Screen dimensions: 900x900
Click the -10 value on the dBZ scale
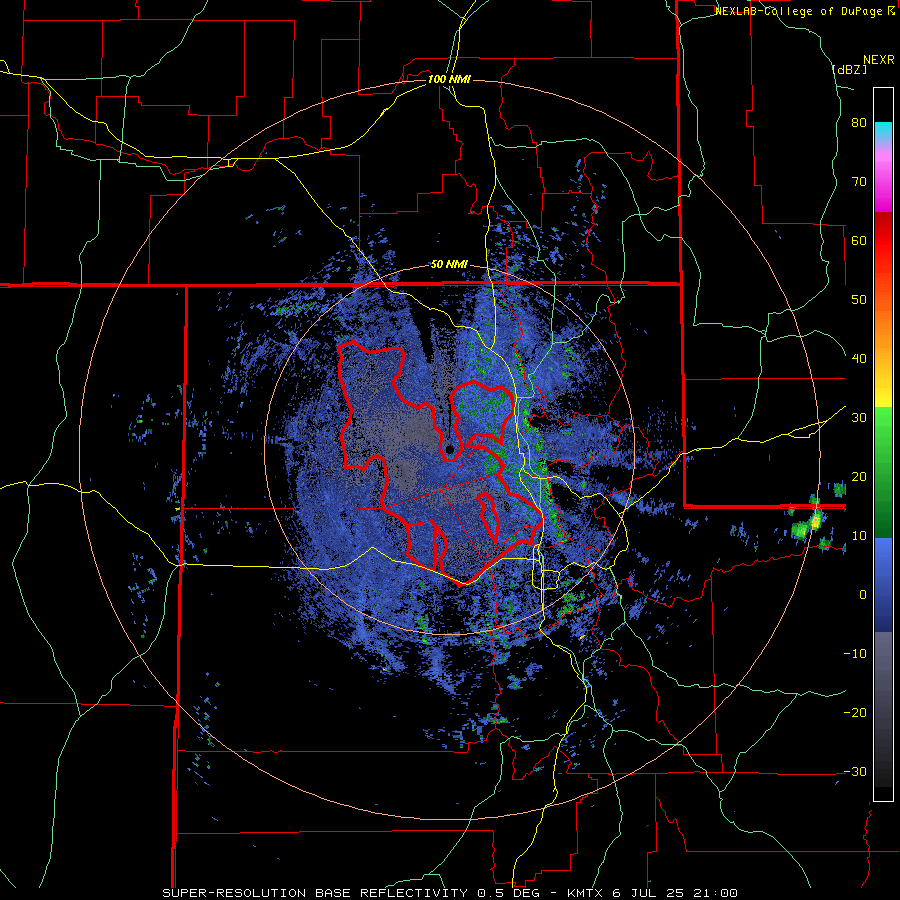(x=855, y=654)
